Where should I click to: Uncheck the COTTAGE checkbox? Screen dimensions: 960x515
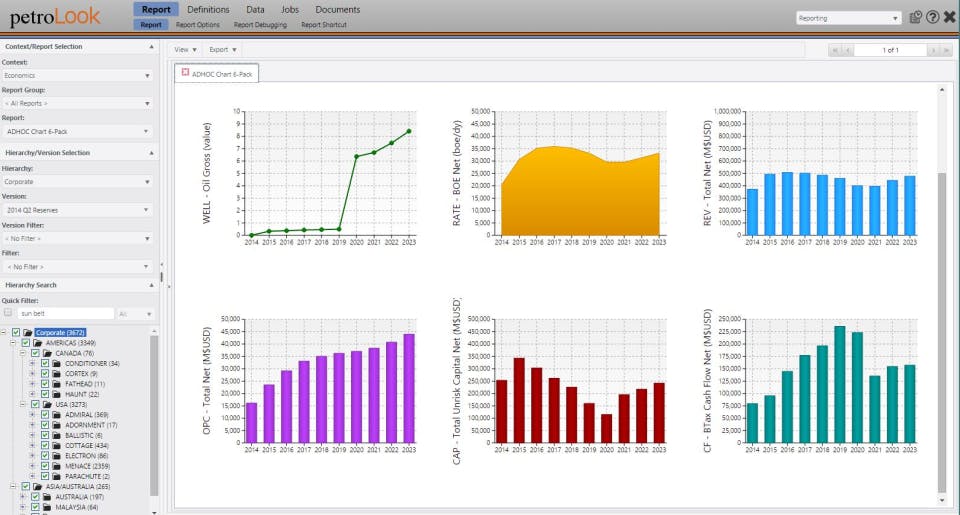point(45,445)
